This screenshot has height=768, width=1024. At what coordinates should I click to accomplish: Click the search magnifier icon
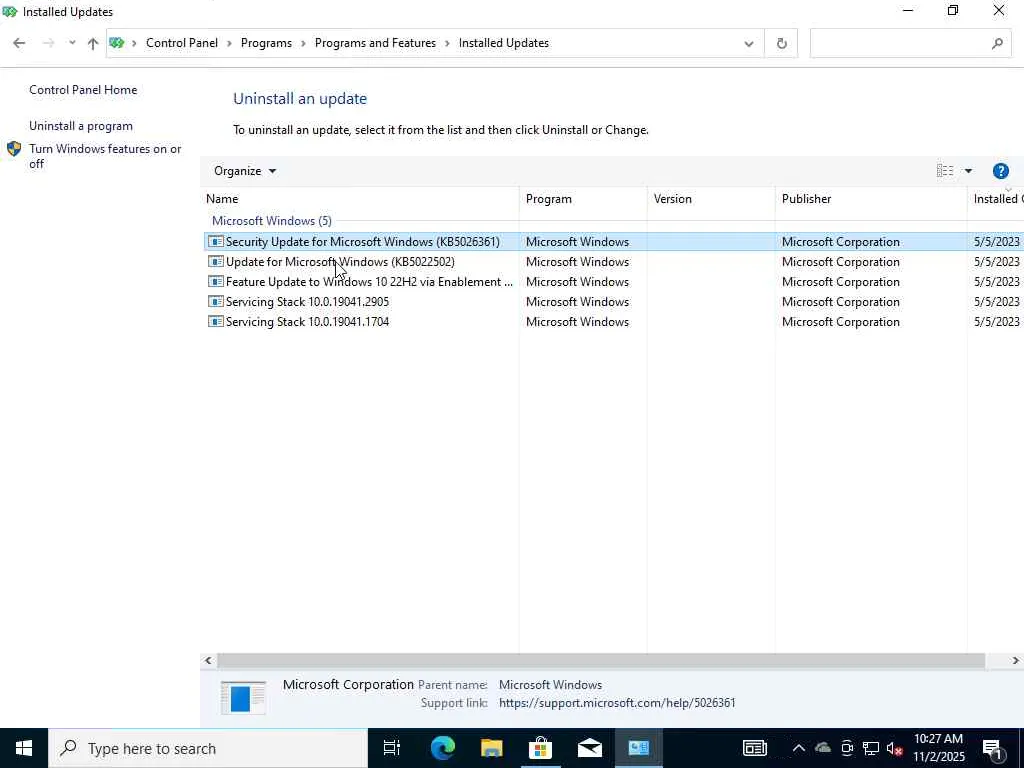tap(997, 44)
